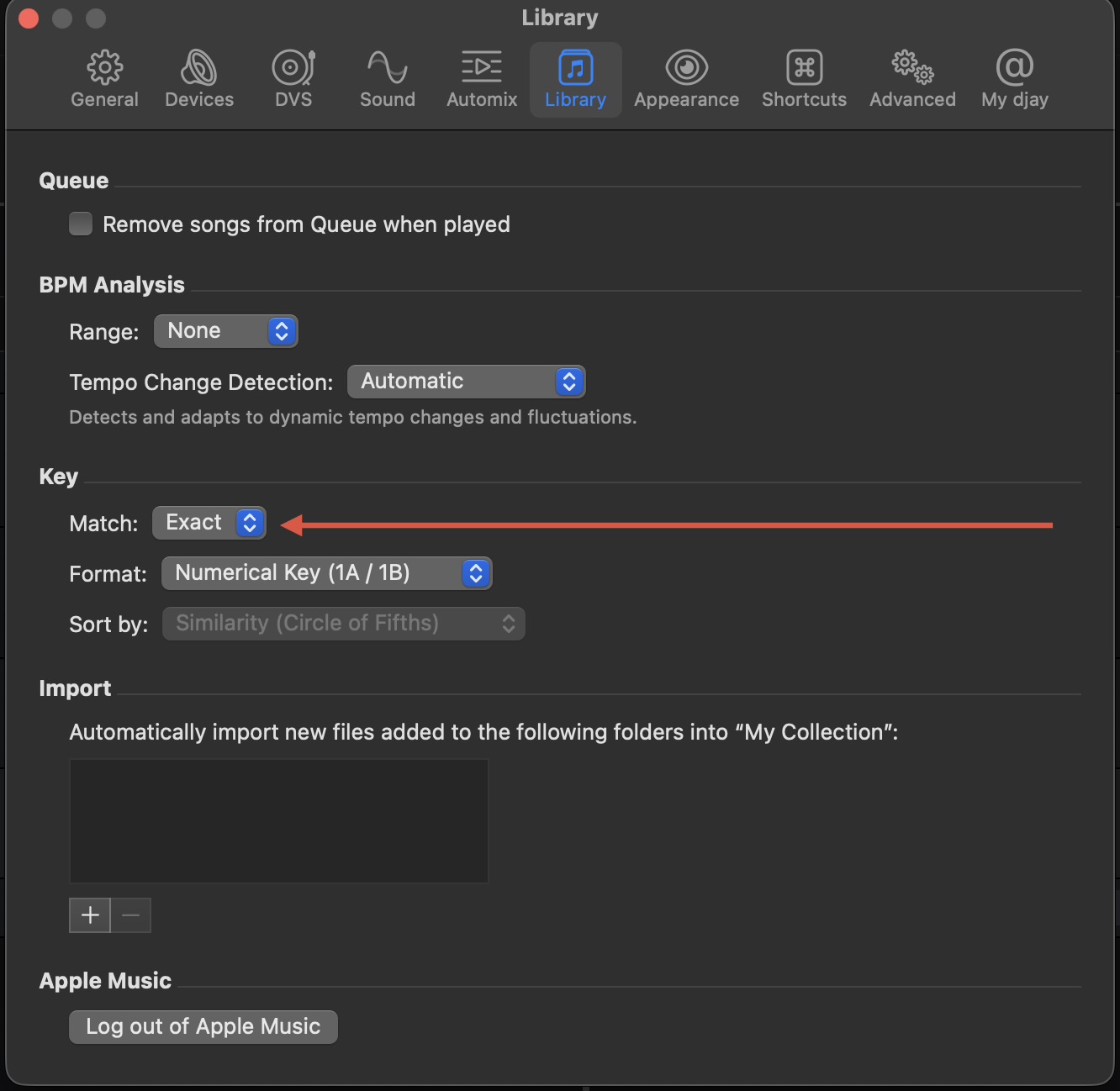The height and width of the screenshot is (1091, 1120).
Task: Click the minus remove folder button
Action: (x=131, y=915)
